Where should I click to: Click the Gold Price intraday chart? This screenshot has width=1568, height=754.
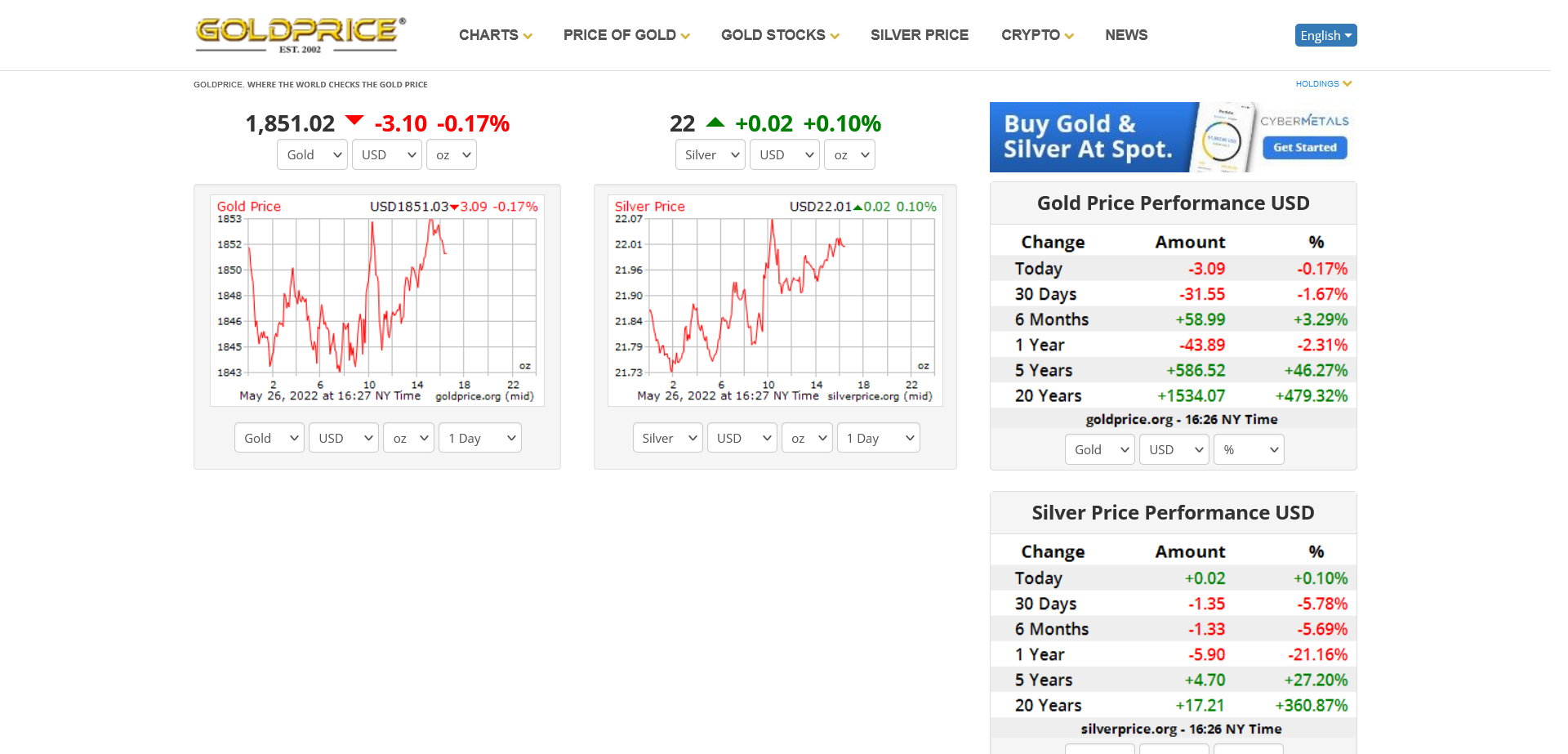coord(376,300)
